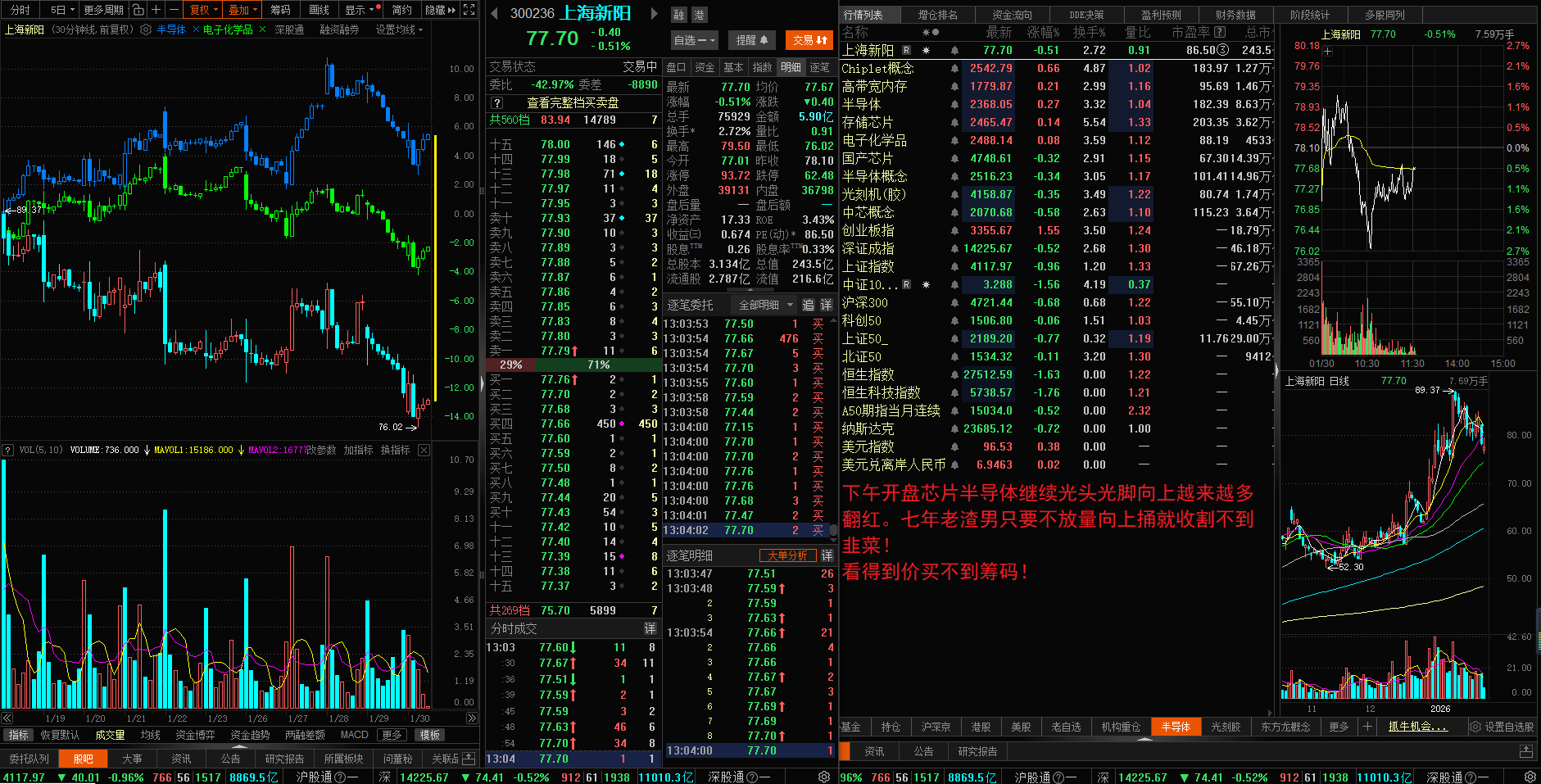This screenshot has height=784, width=1541.
Task: Click the alert bell for 半导体 row
Action: (x=954, y=105)
